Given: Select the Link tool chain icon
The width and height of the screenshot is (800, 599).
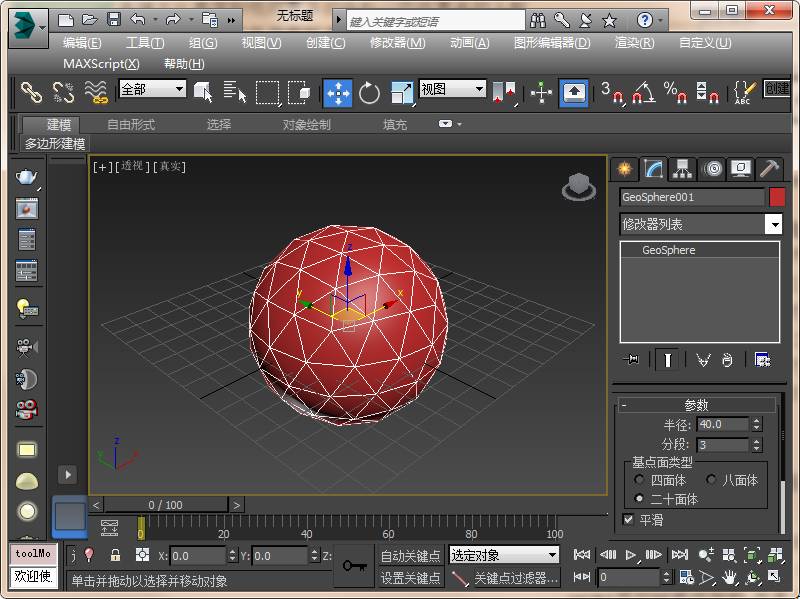Looking at the screenshot, I should tap(31, 92).
